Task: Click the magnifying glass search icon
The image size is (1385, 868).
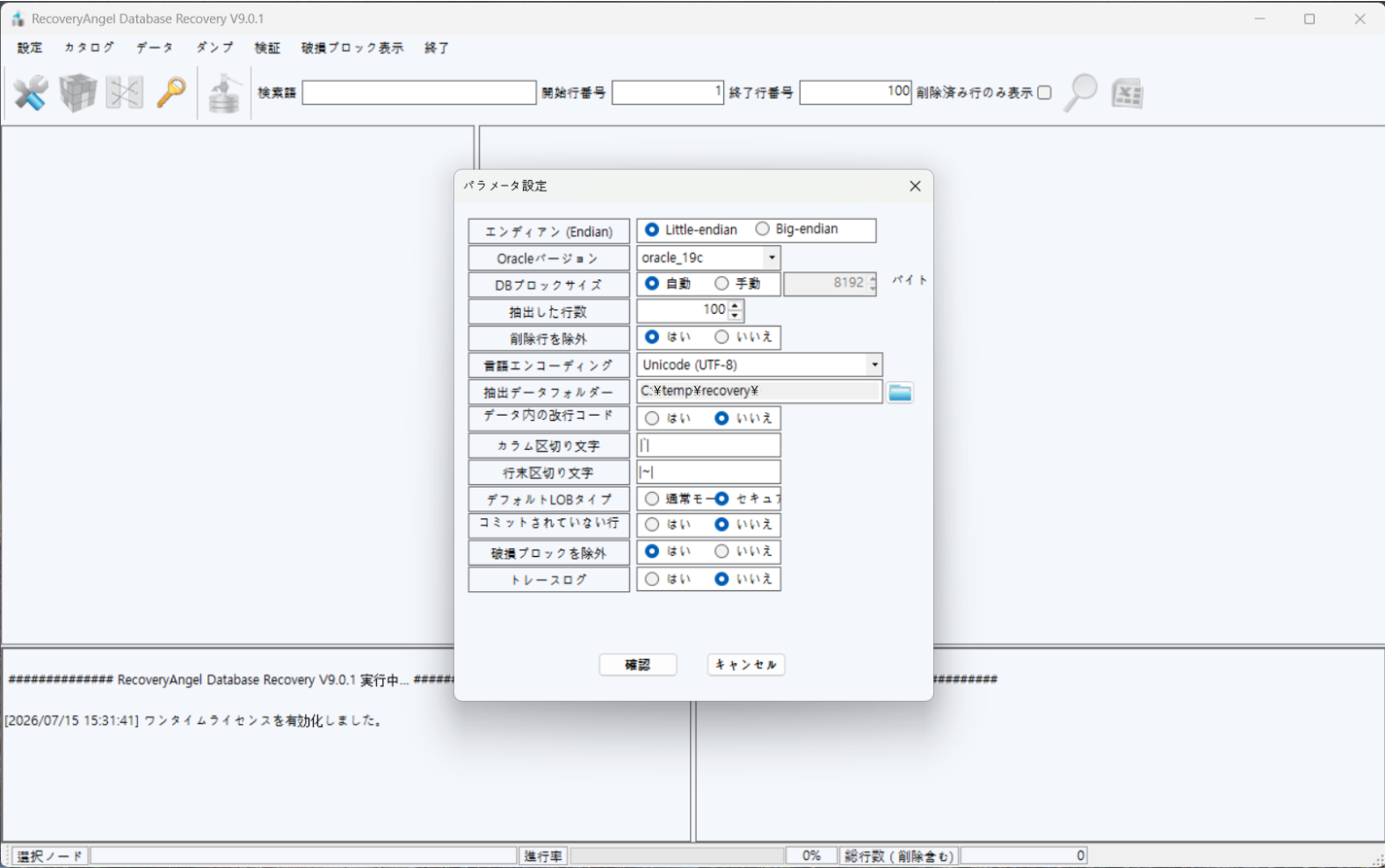Action: pos(1080,92)
